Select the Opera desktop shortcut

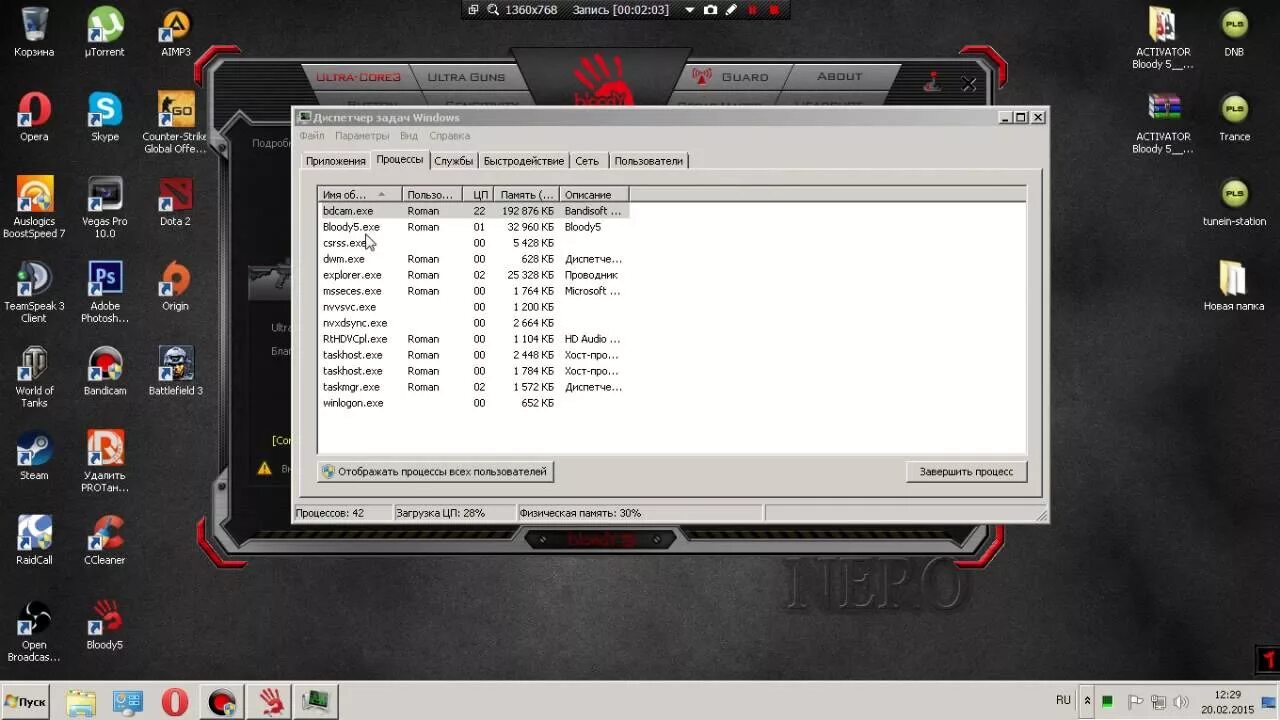click(x=34, y=116)
